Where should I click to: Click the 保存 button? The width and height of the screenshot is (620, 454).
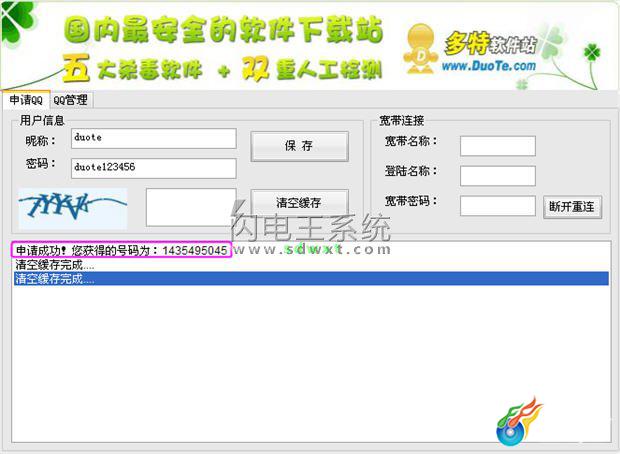pos(299,146)
